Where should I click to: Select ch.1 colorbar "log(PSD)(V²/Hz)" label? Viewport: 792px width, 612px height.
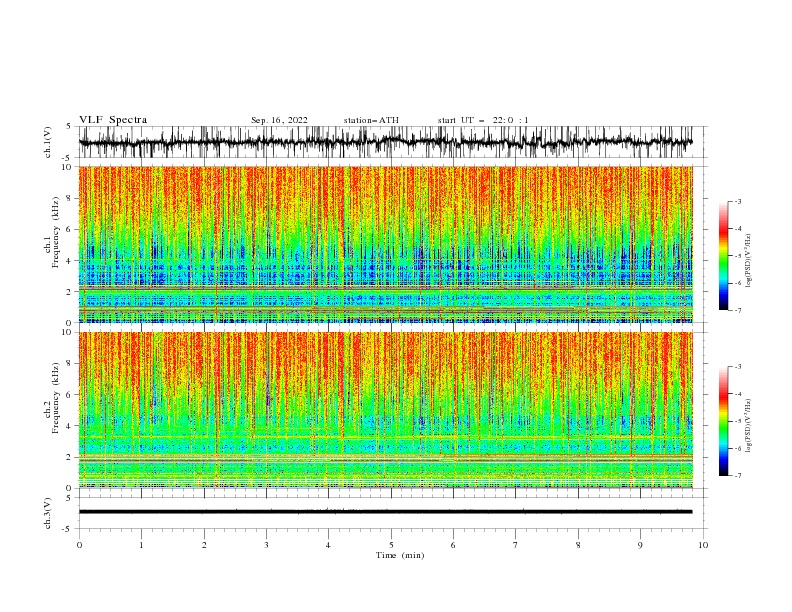pyautogui.click(x=748, y=261)
